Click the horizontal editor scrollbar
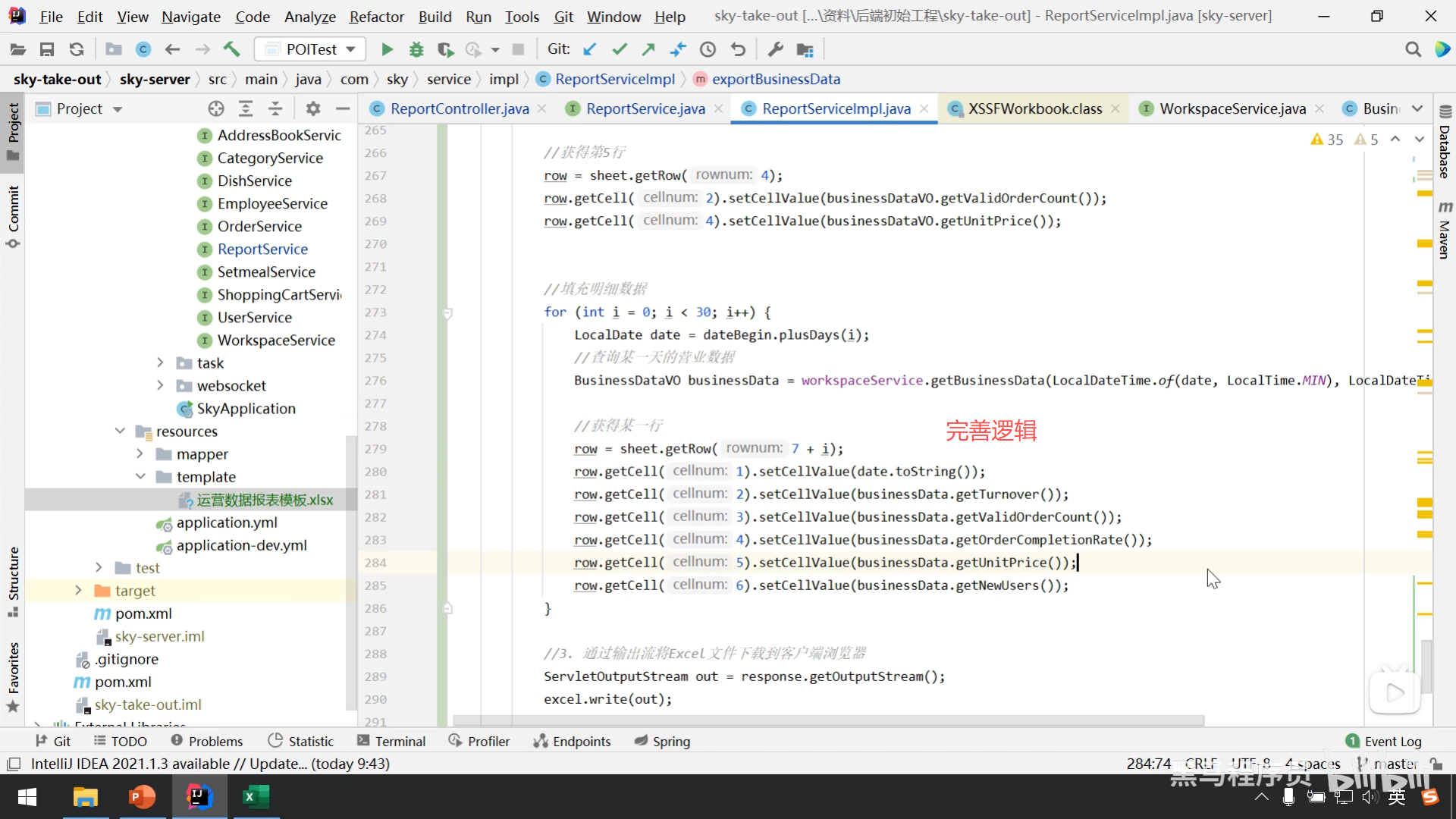Viewport: 1456px width, 819px height. [x=827, y=720]
